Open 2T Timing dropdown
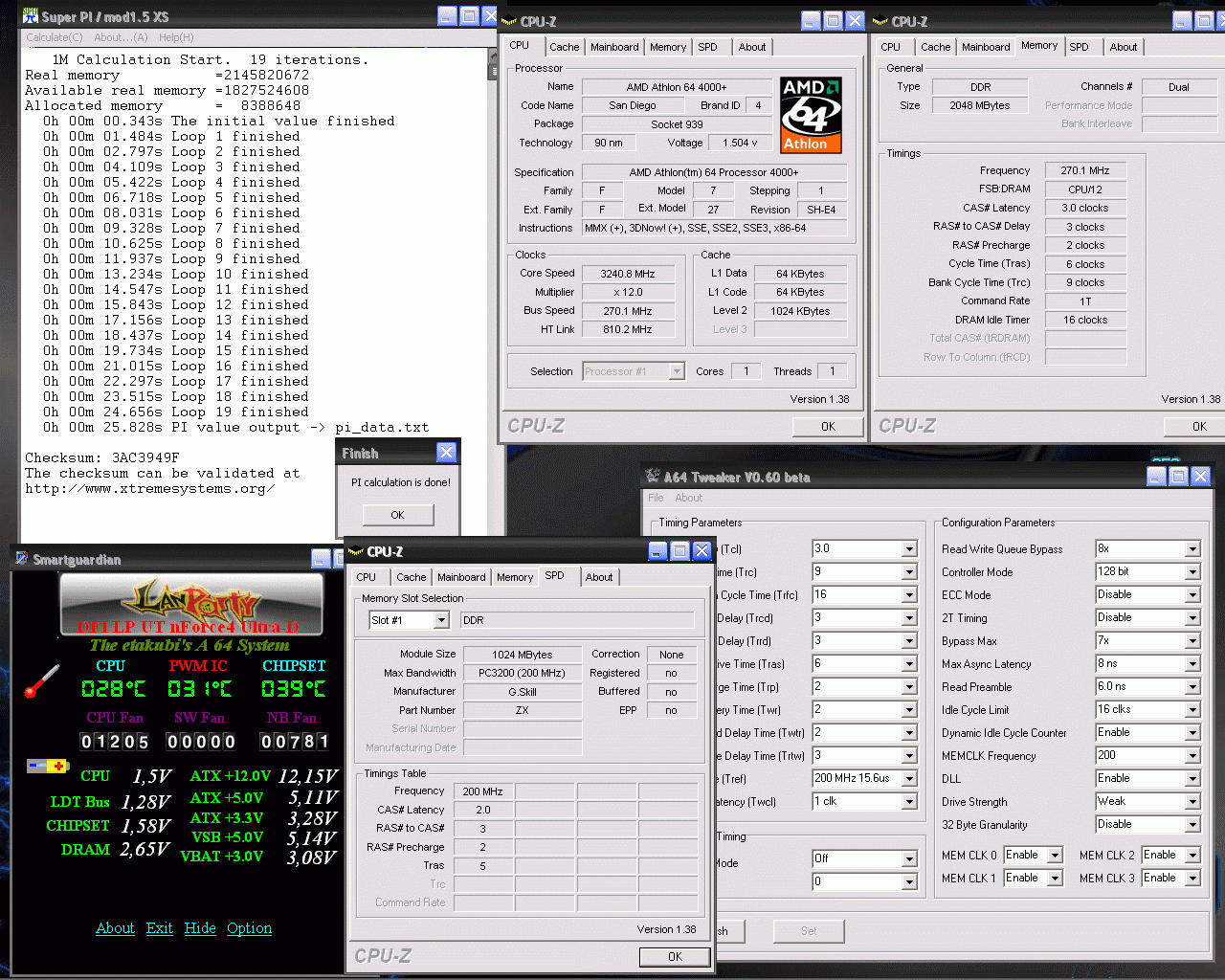The width and height of the screenshot is (1225, 980). click(x=1192, y=618)
